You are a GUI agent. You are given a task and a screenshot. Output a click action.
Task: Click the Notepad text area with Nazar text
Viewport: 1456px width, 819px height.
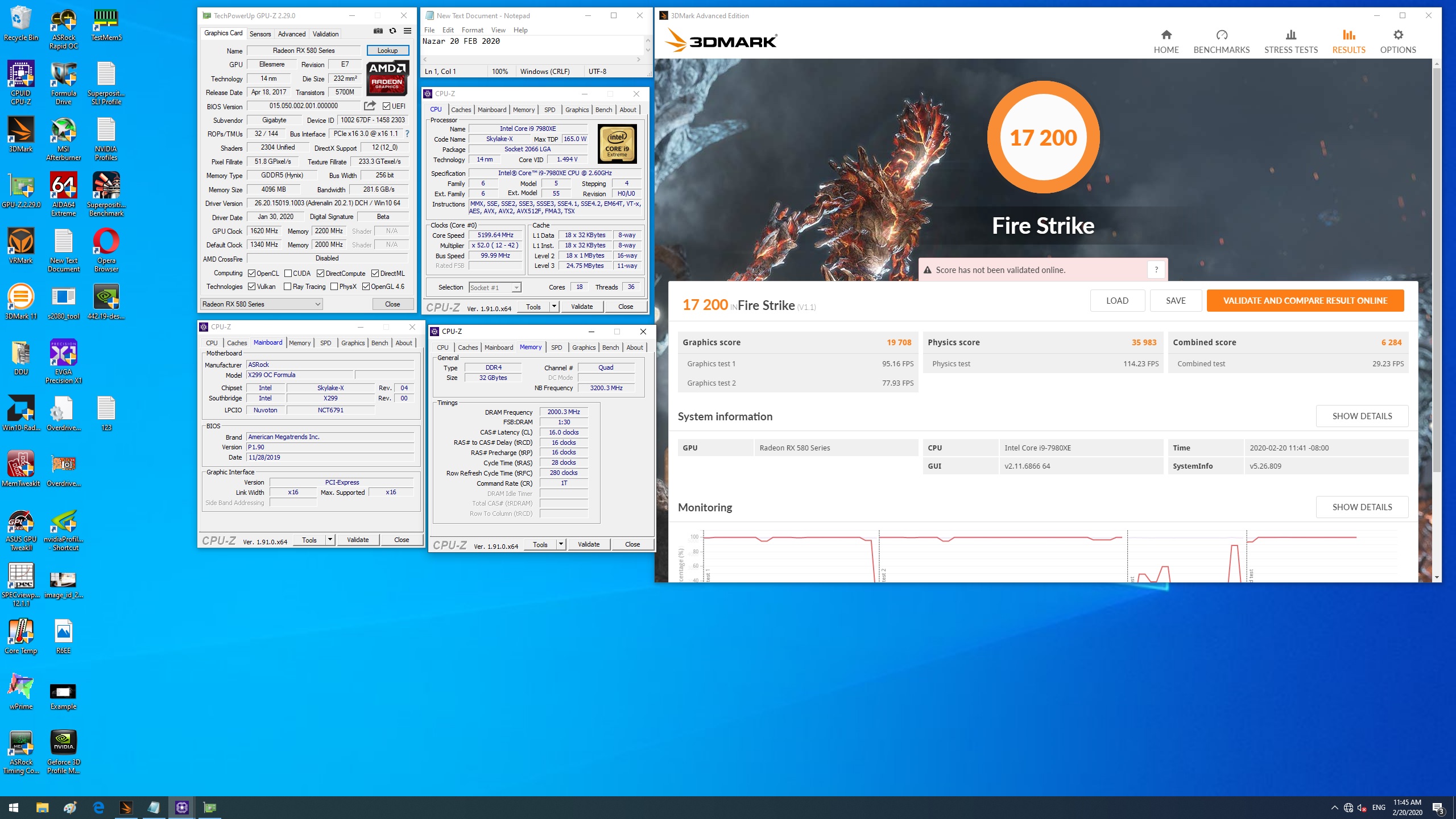click(532, 45)
